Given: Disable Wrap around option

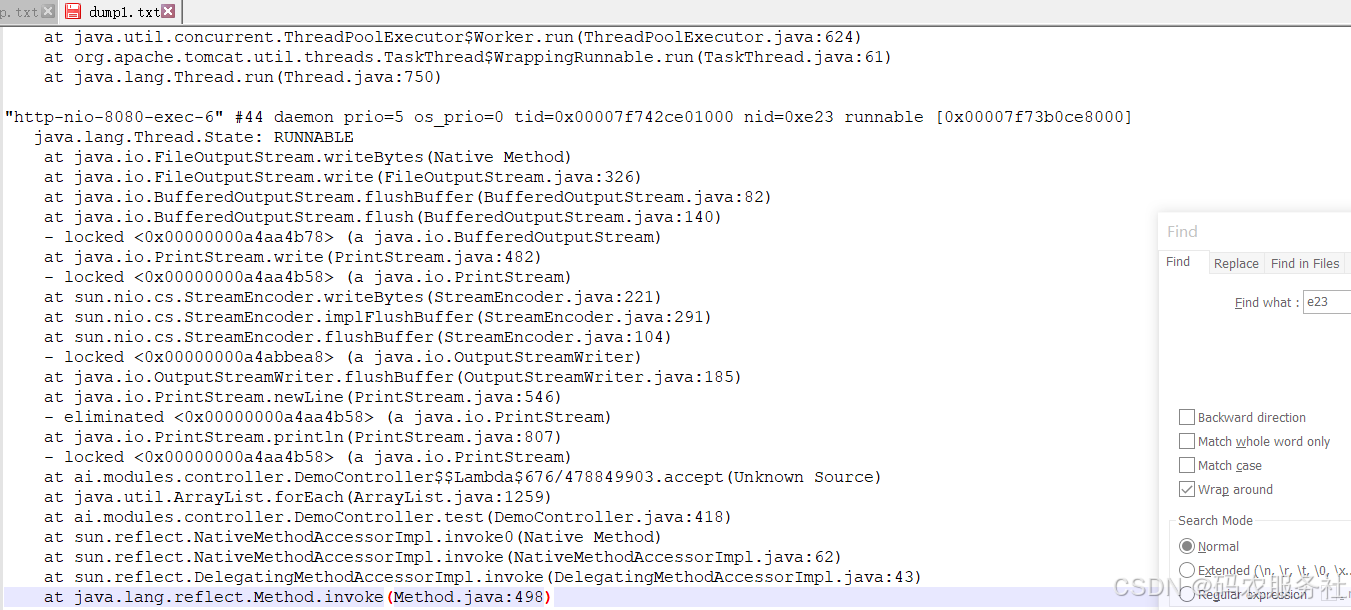Looking at the screenshot, I should tap(1188, 489).
